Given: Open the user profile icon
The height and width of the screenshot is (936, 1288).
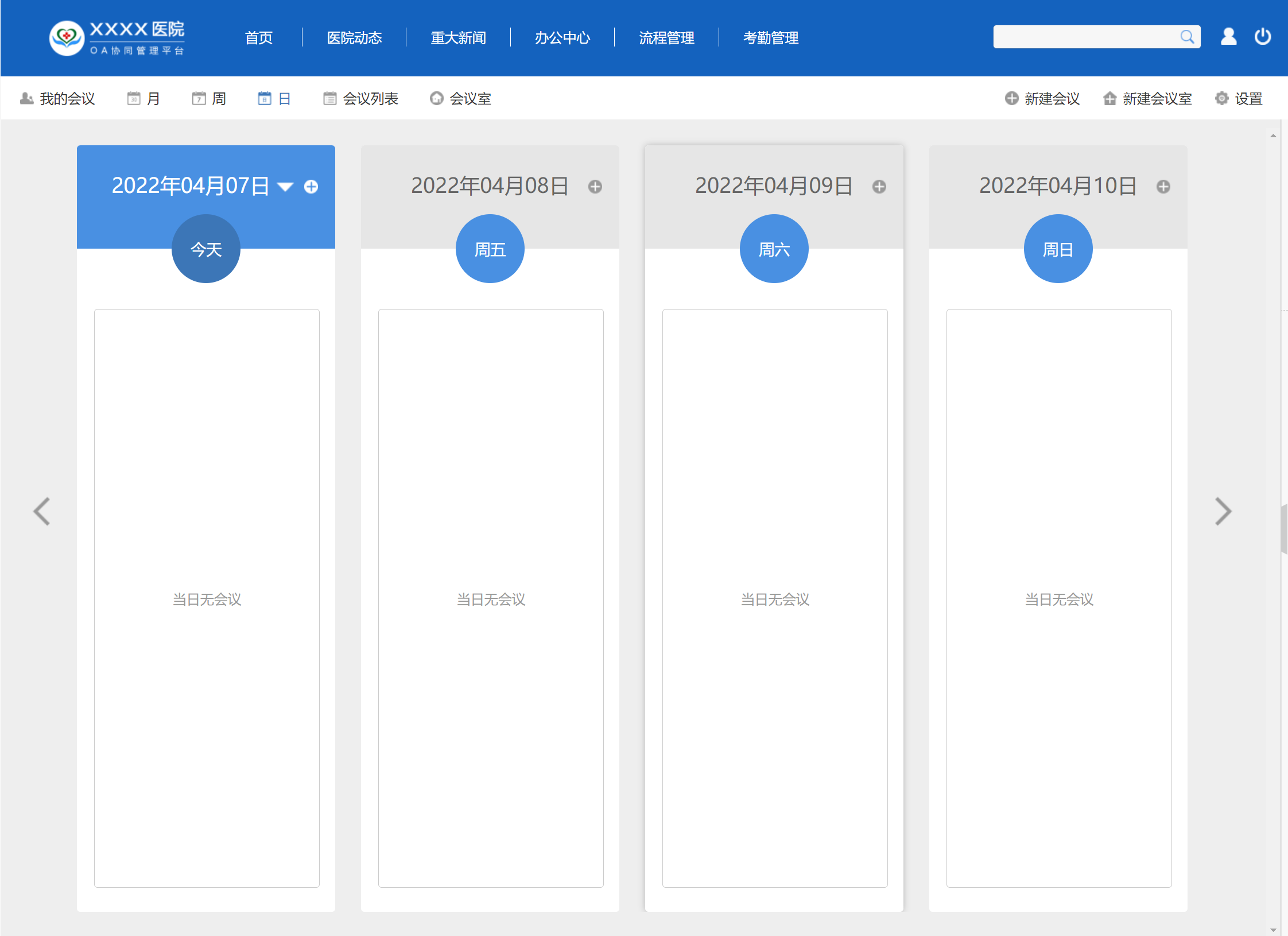Looking at the screenshot, I should click(x=1228, y=37).
